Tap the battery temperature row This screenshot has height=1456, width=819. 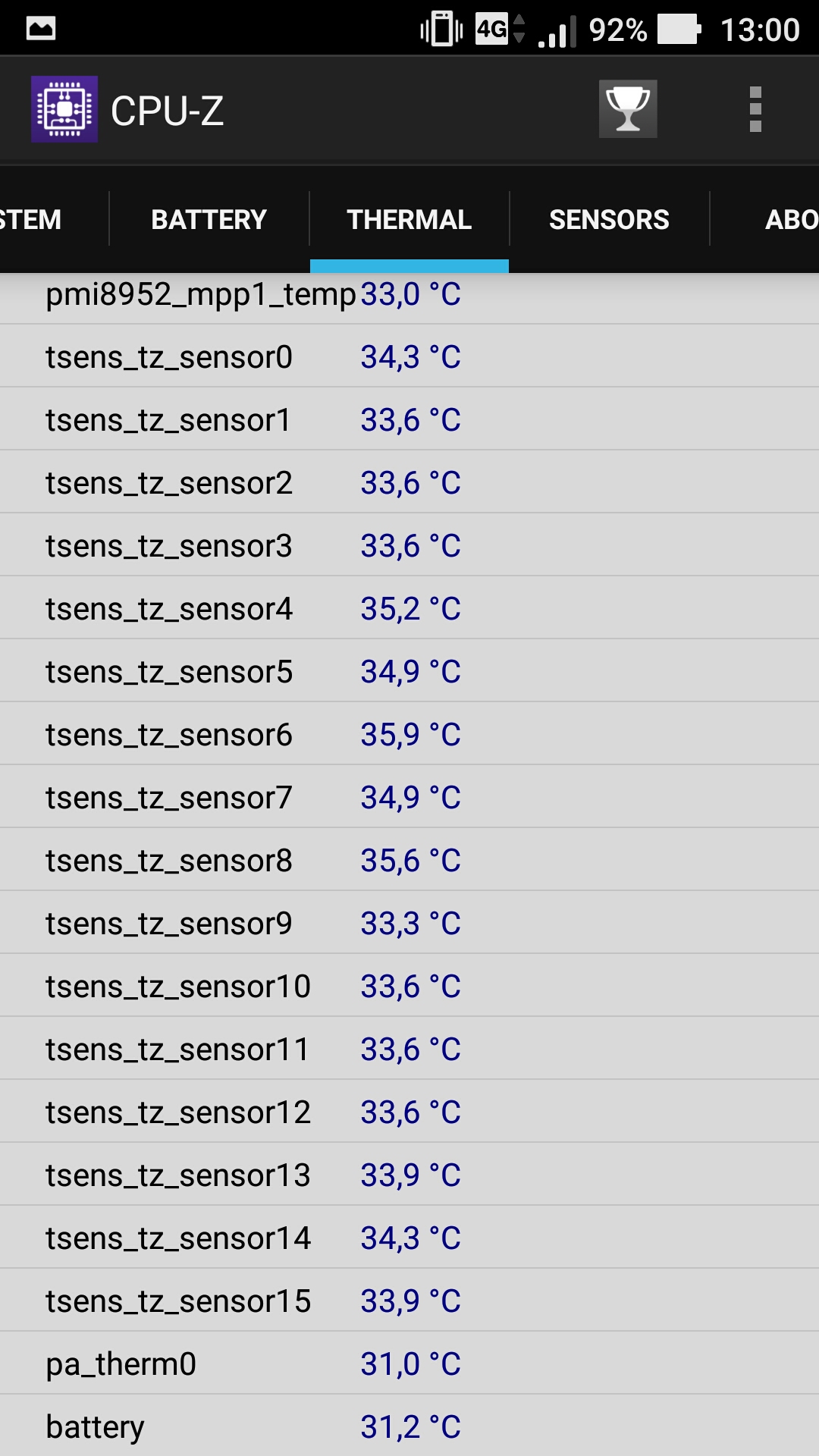click(409, 1426)
